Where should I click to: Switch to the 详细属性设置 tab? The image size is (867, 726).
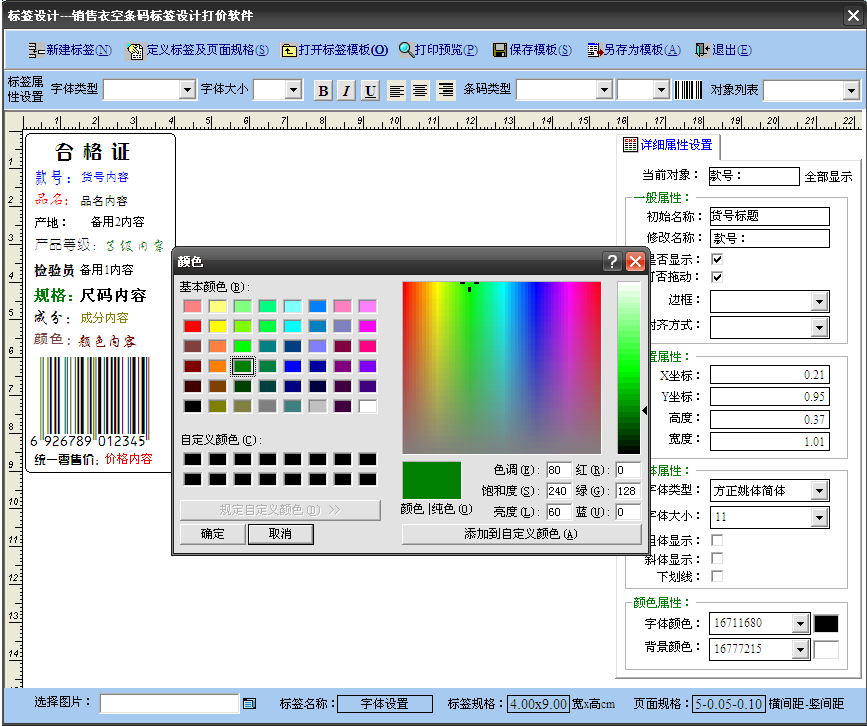pos(668,145)
